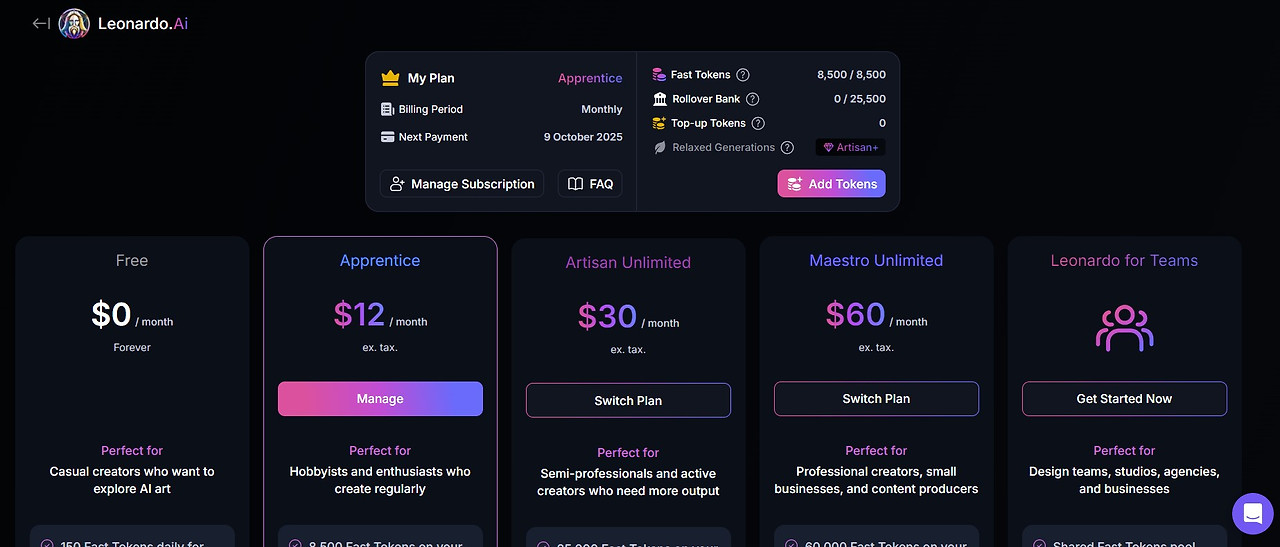The width and height of the screenshot is (1280, 547).
Task: Open the FAQ button
Action: pyautogui.click(x=590, y=184)
